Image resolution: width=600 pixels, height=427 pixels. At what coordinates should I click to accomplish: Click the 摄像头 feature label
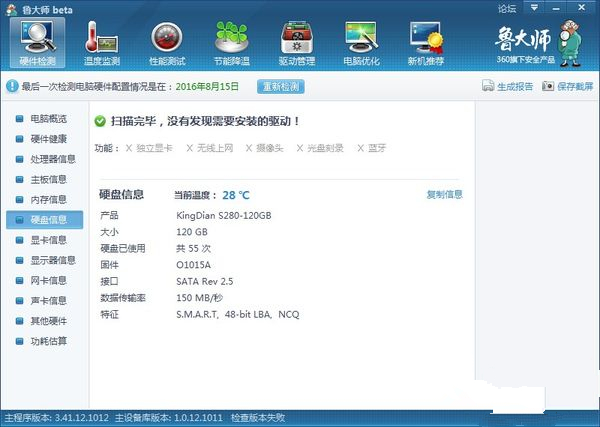(x=270, y=148)
